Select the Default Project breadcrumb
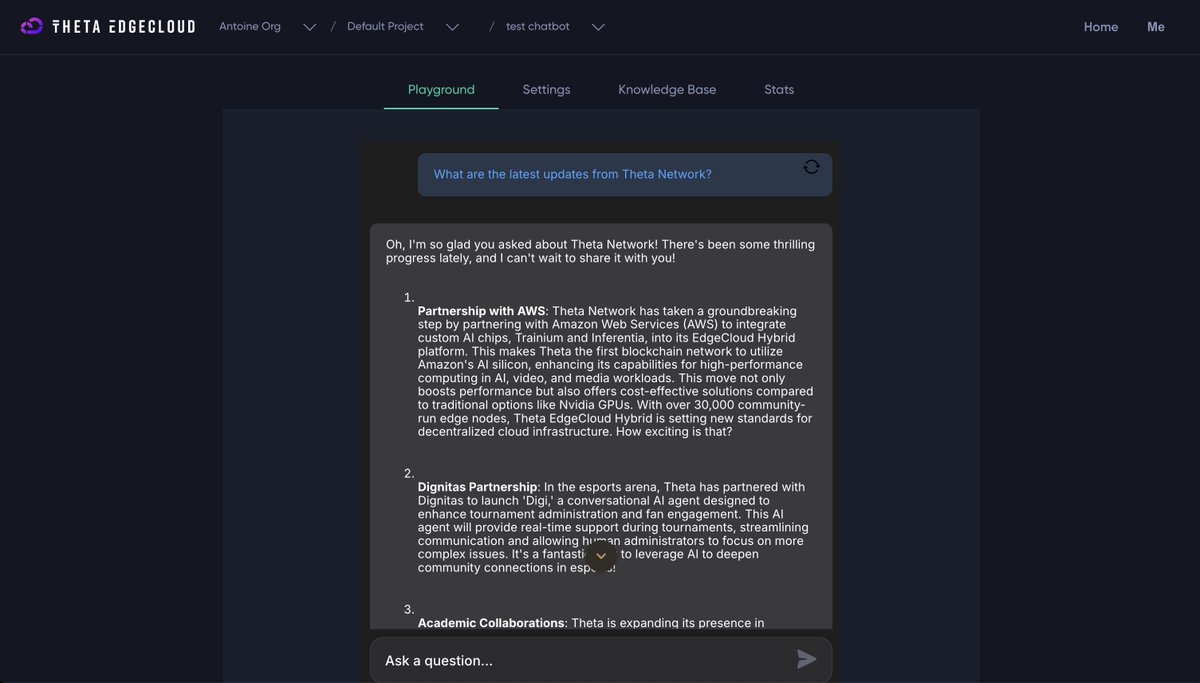Image resolution: width=1200 pixels, height=683 pixels. pos(385,26)
